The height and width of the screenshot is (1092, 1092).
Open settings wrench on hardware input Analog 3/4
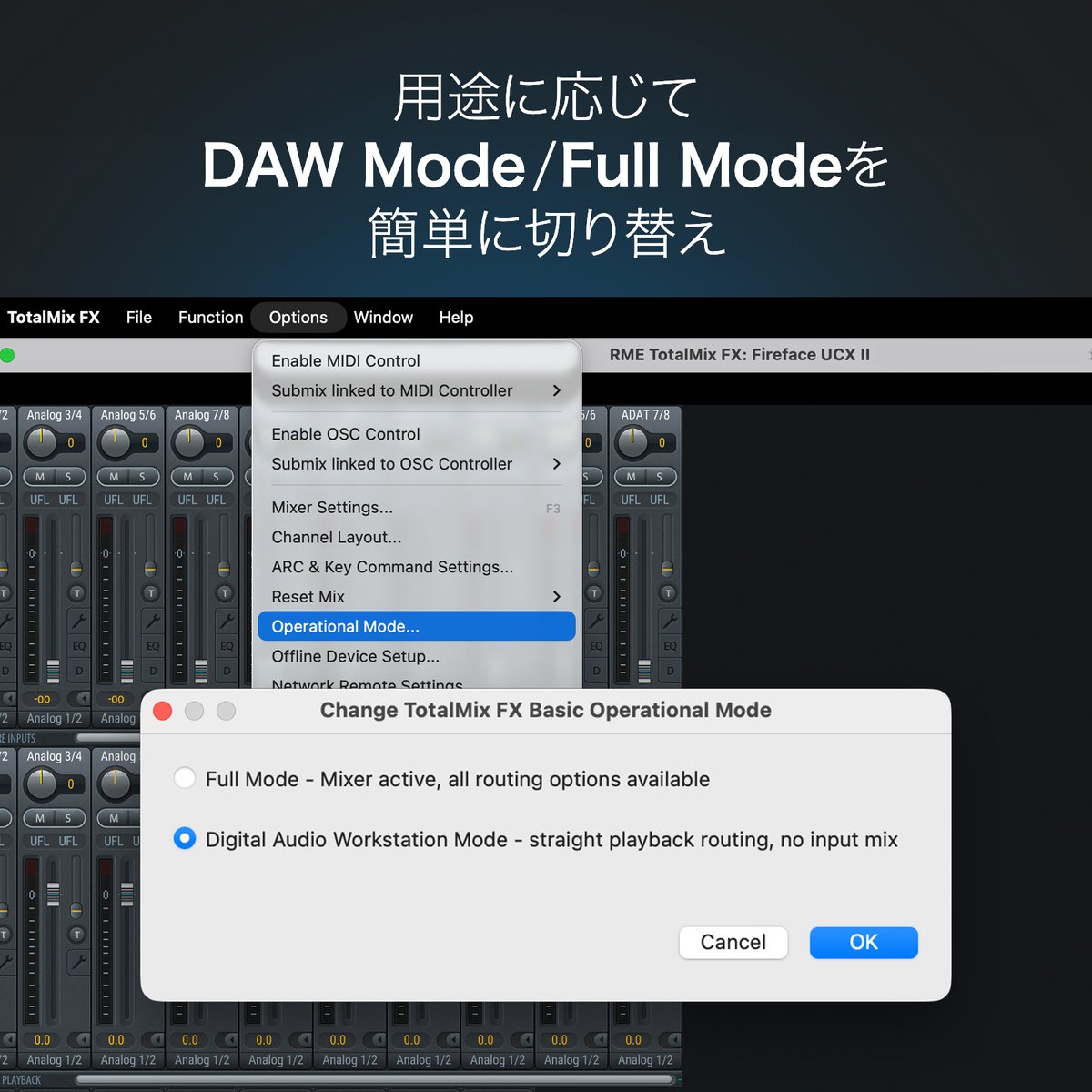pos(78,620)
